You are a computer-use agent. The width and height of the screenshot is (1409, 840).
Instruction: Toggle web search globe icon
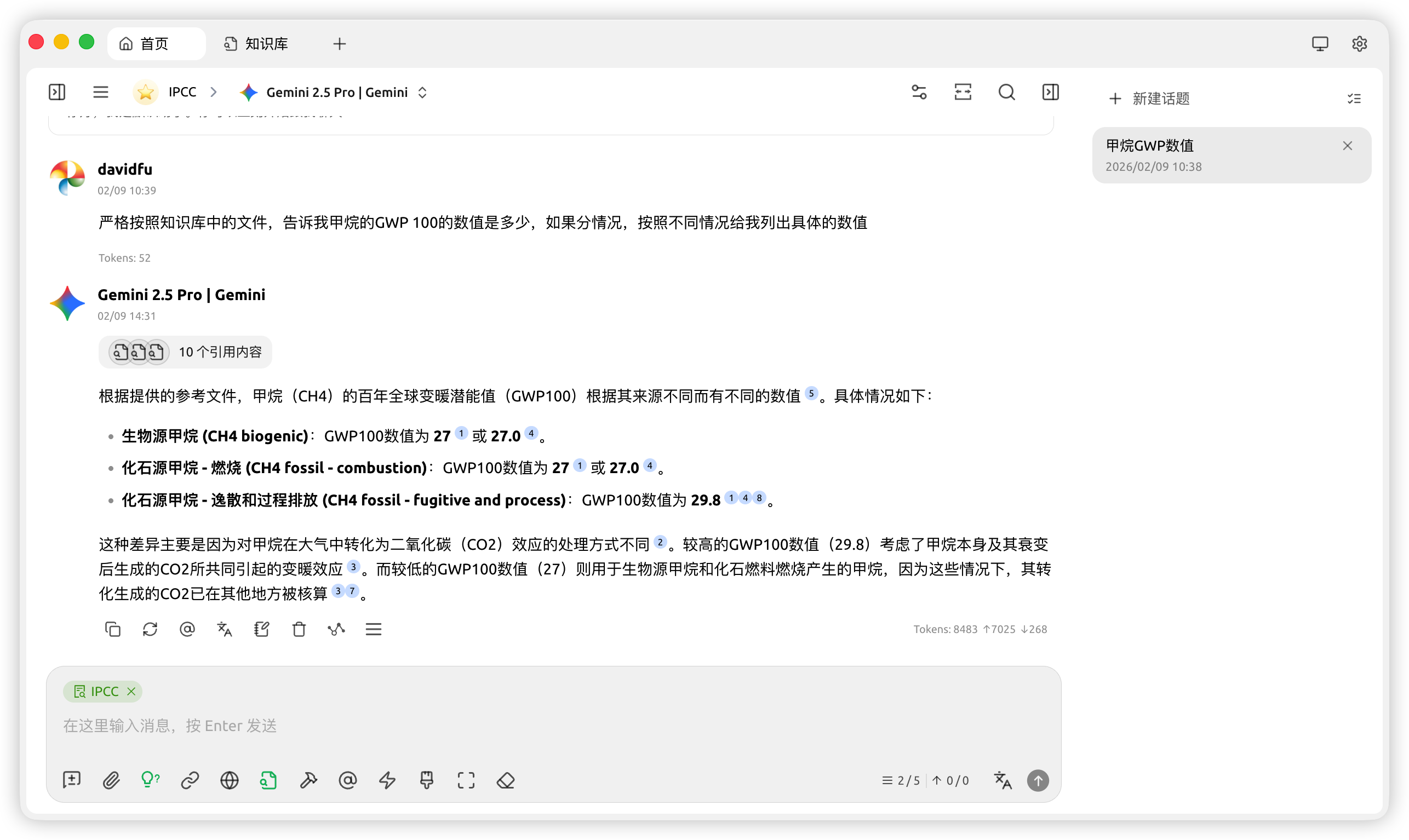tap(230, 780)
